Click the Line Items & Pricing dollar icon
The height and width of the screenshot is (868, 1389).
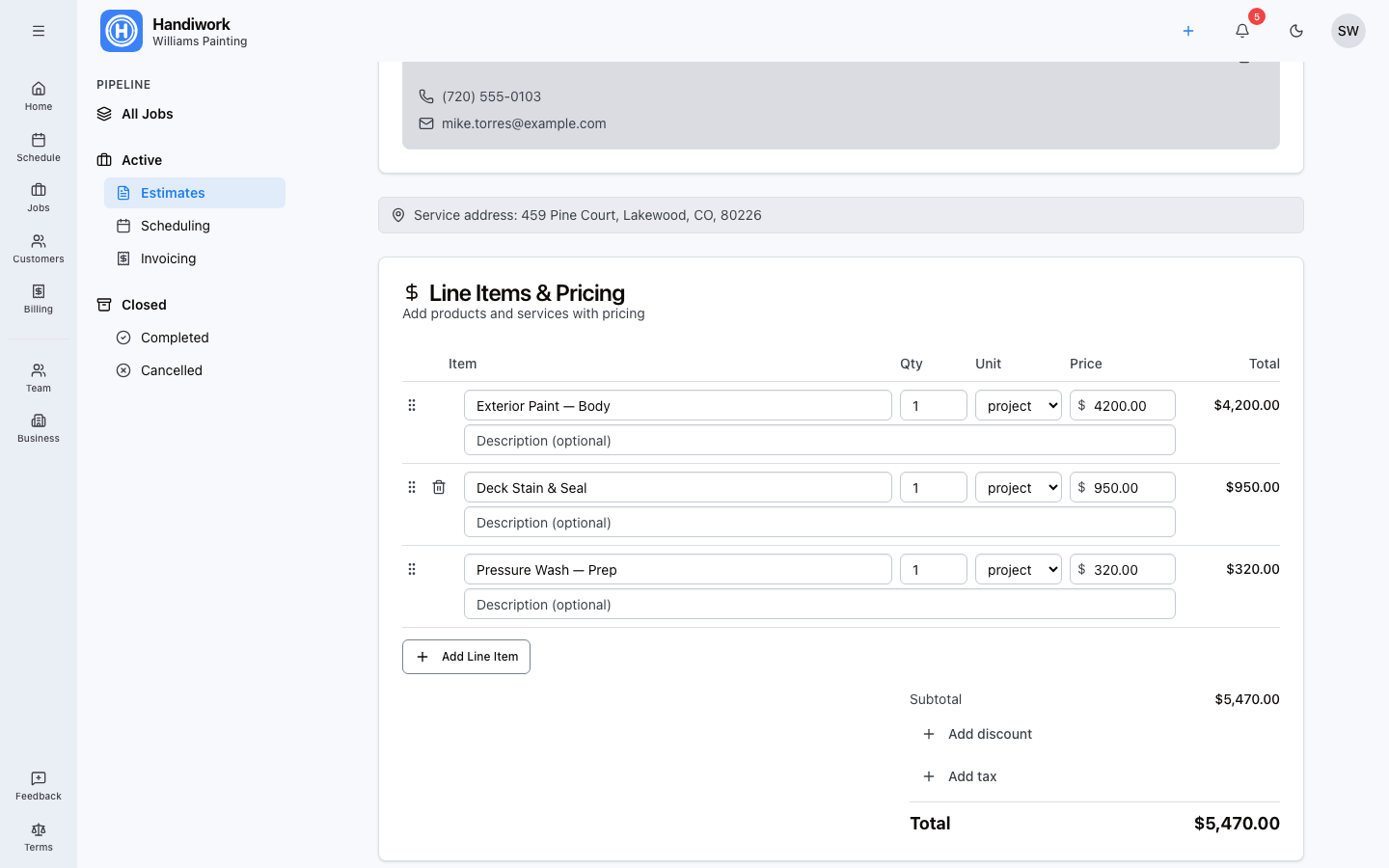tap(412, 292)
